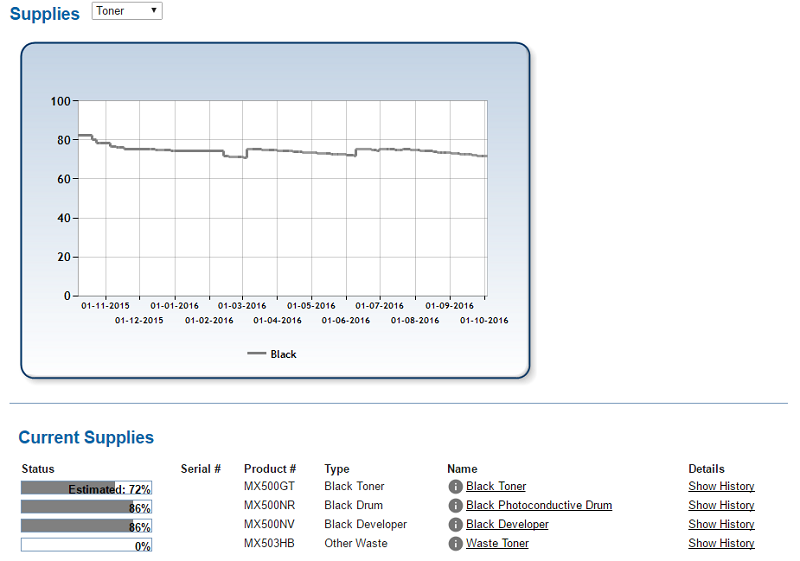Click the Waste Toner 0% progress bar
800x561 pixels.
(x=86, y=545)
